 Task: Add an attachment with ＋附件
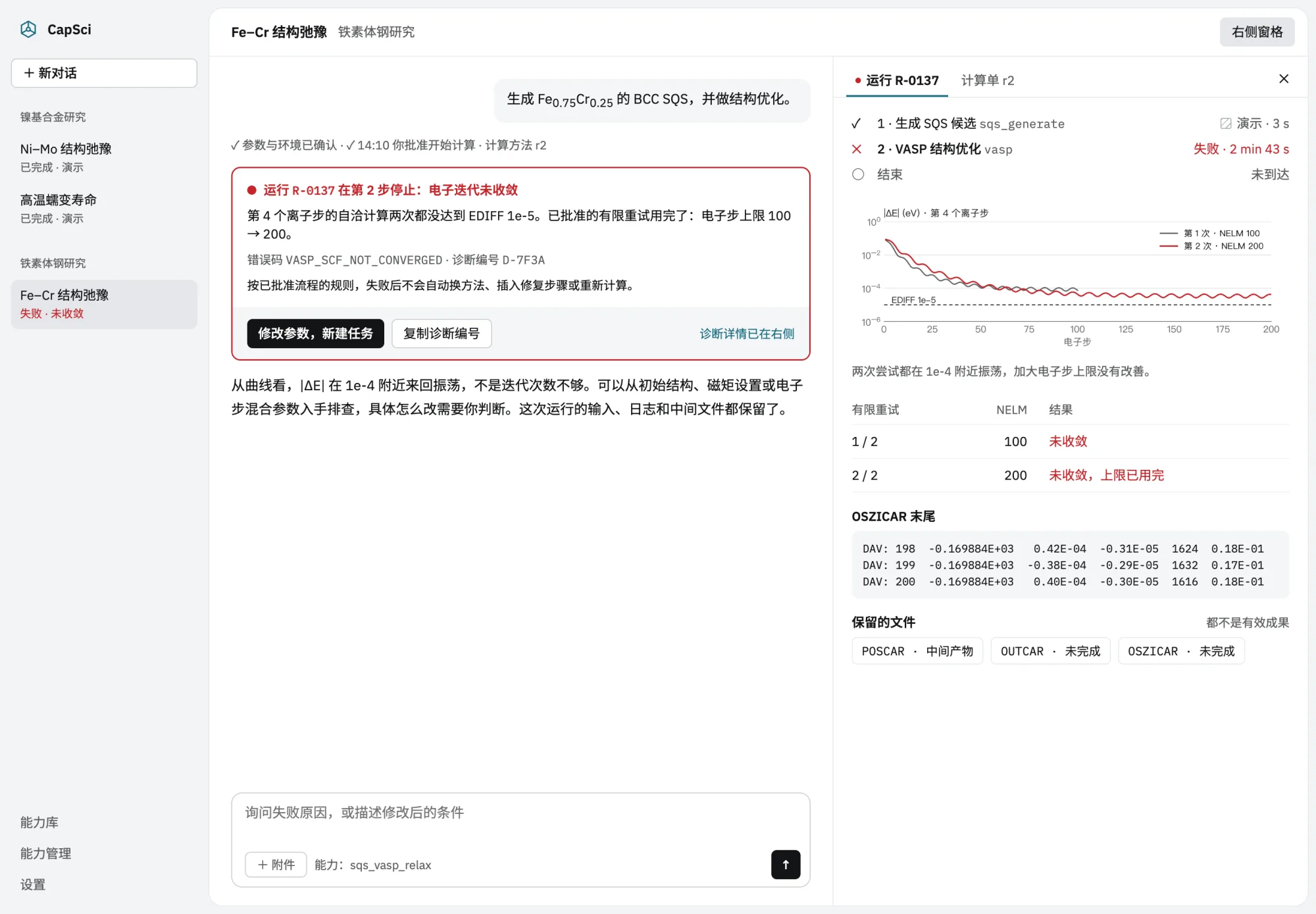tap(276, 865)
